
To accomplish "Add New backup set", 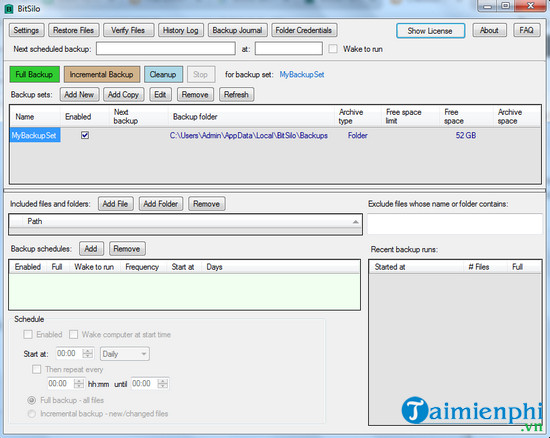I will click(x=79, y=95).
